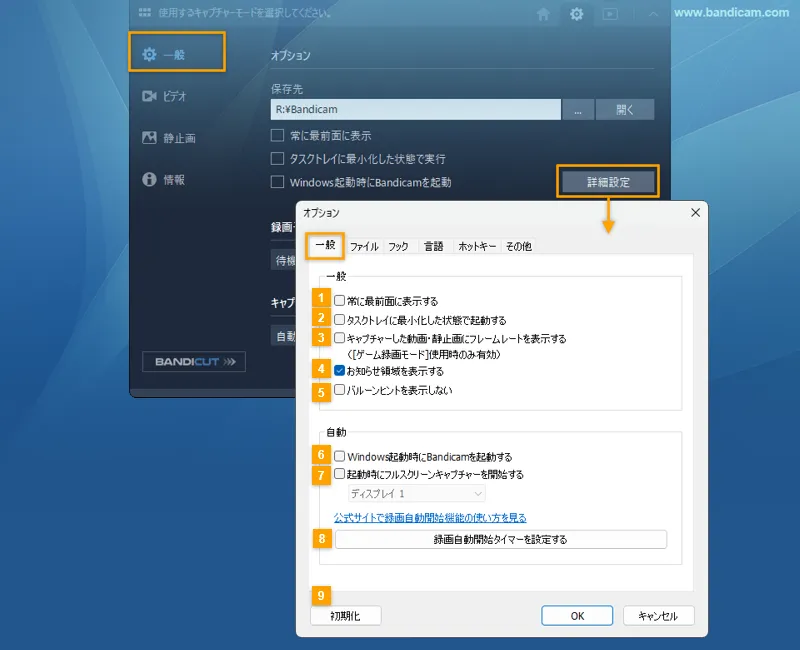Viewport: 800px width, 650px height.
Task: Open the Home icon in Bandicam header
Action: (543, 14)
